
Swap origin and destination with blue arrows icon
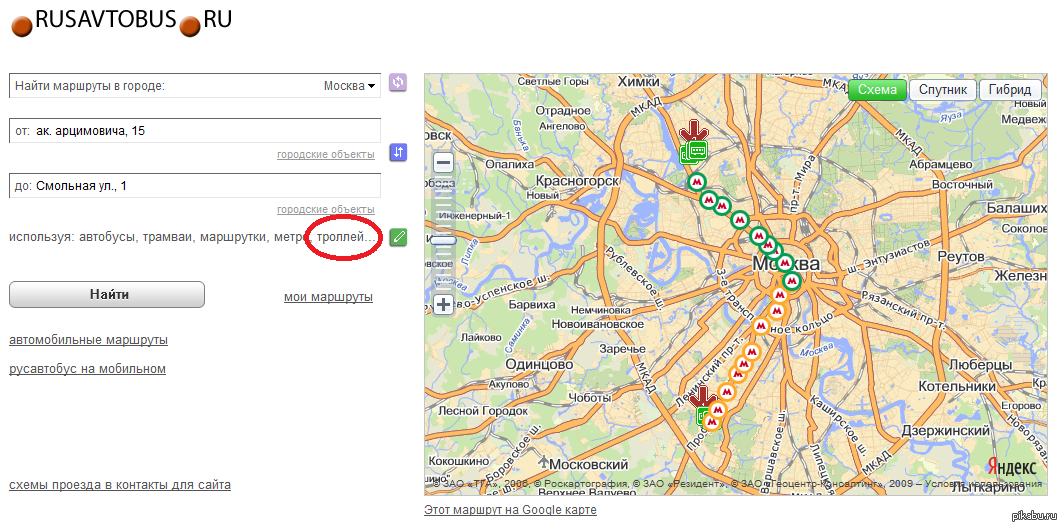pyautogui.click(x=398, y=153)
